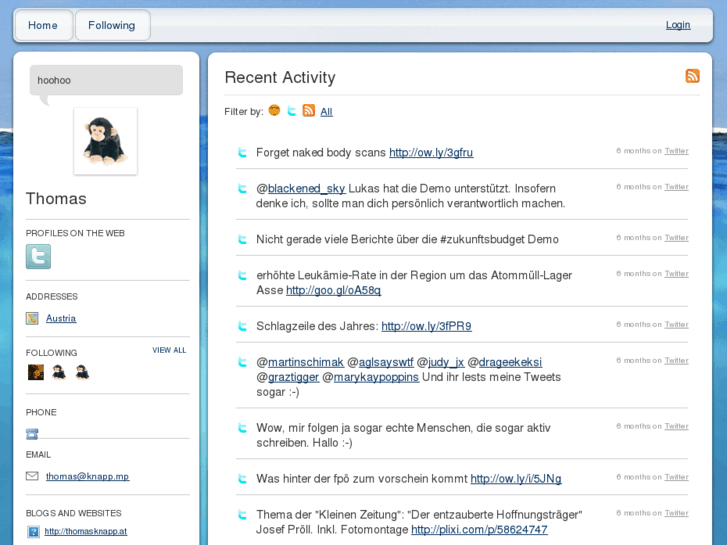Click the map icon beside Austria

pyautogui.click(x=32, y=318)
